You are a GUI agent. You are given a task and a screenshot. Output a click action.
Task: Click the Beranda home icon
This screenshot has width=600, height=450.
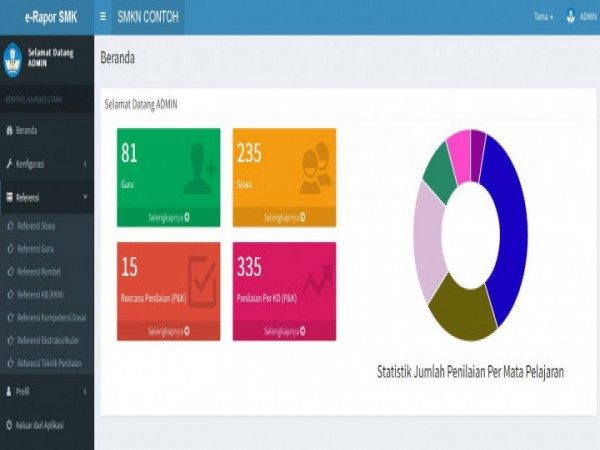tap(10, 130)
